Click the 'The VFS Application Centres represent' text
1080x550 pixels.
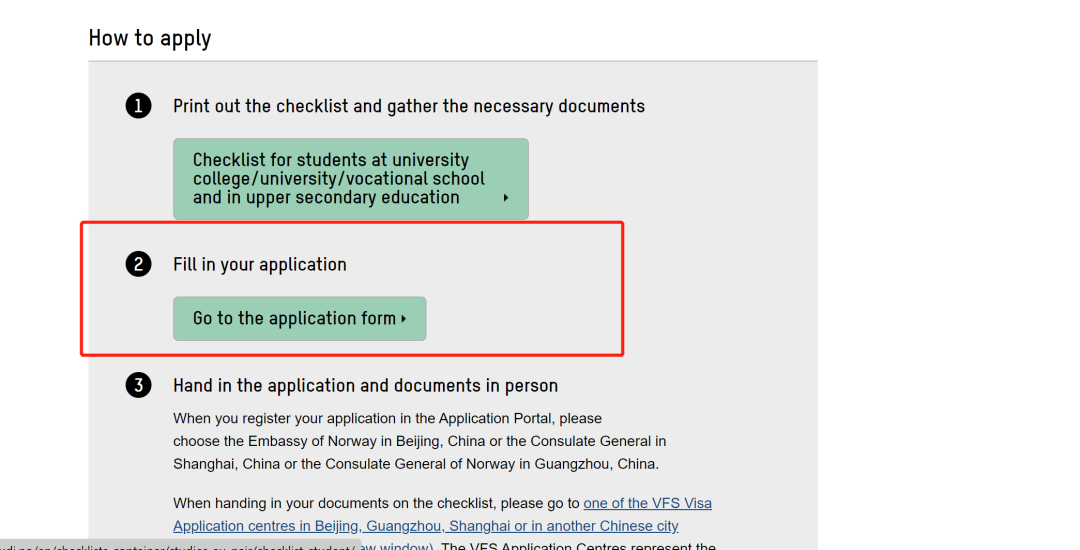coord(578,546)
